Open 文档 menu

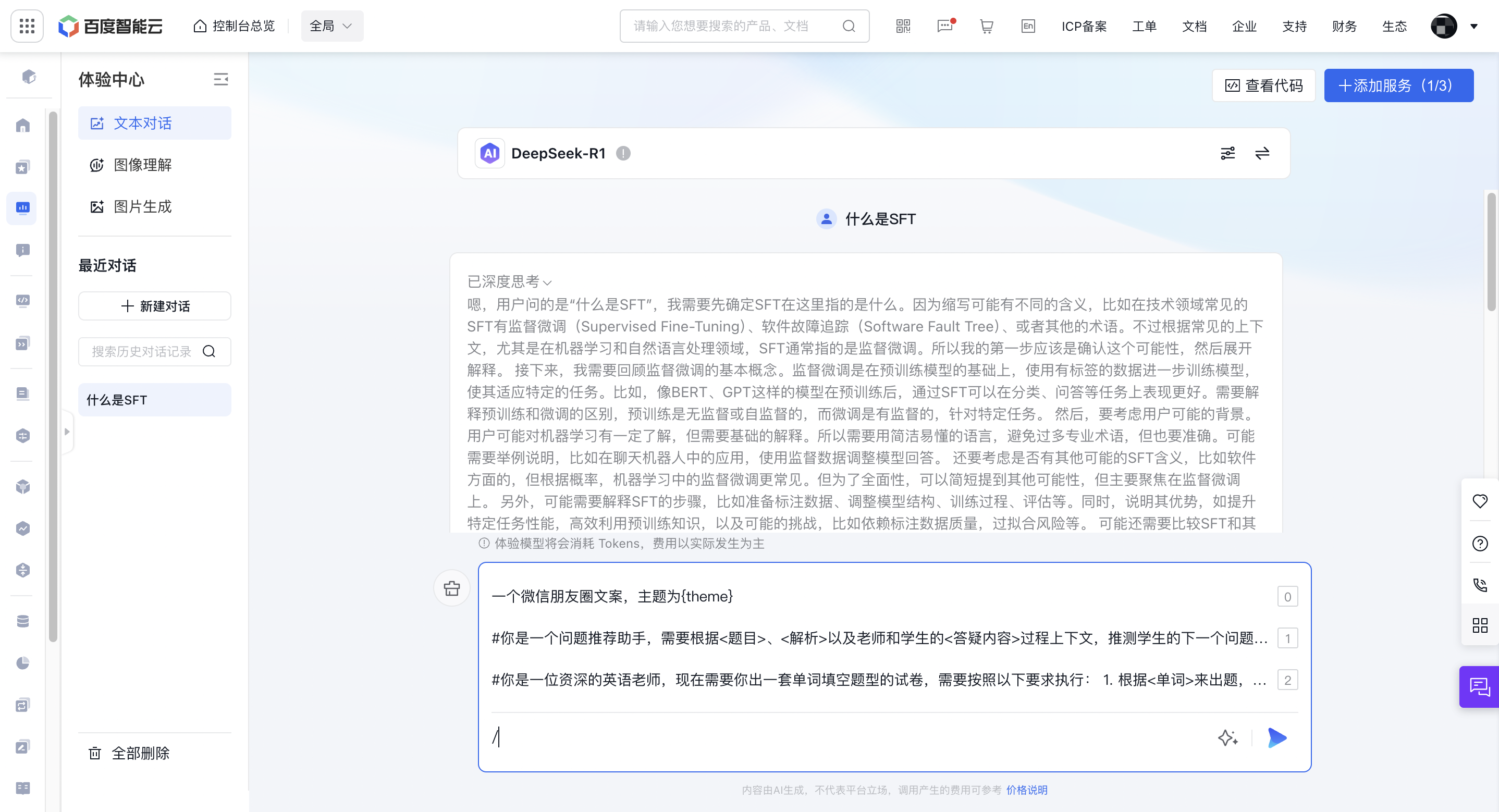1195,26
